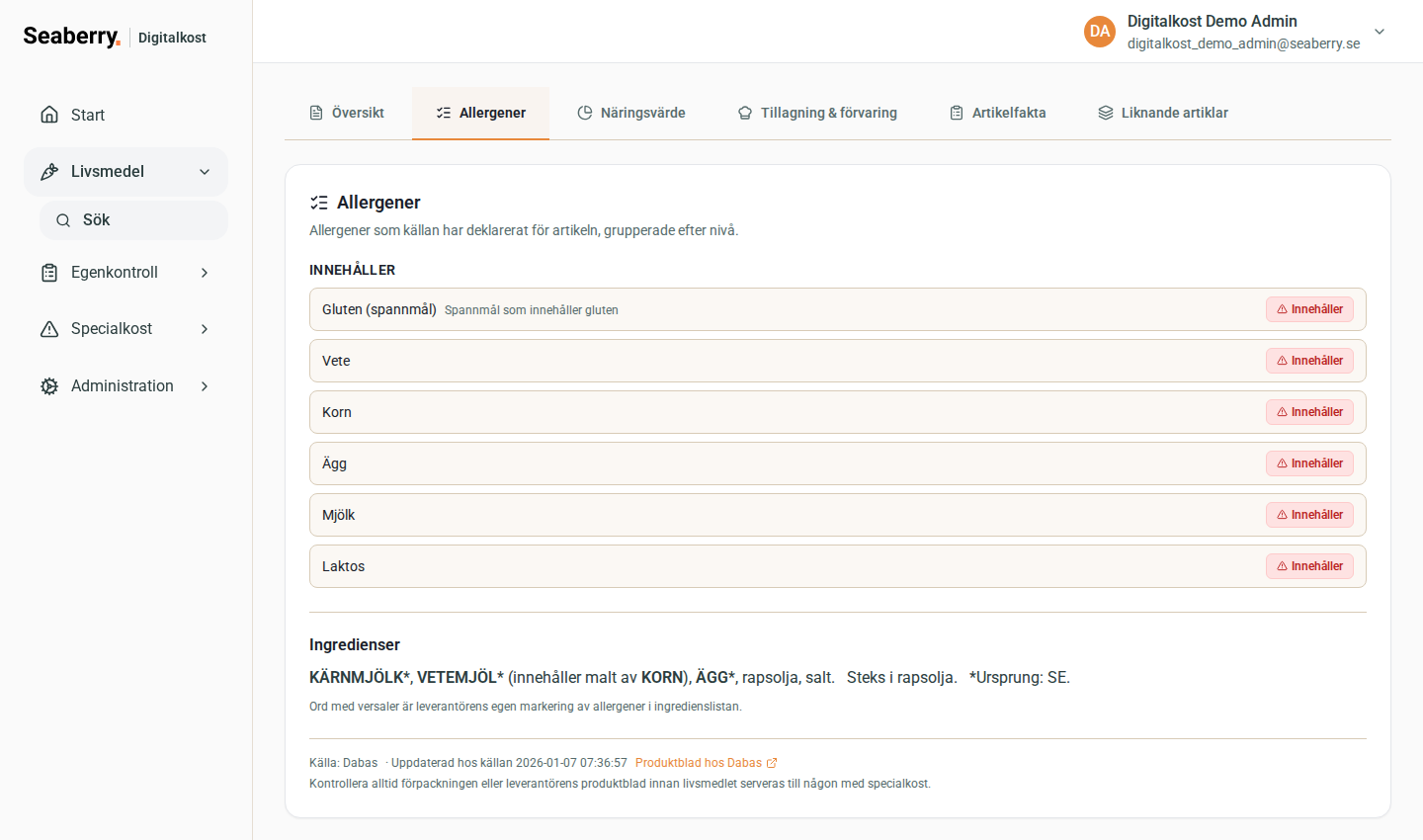The height and width of the screenshot is (840, 1423).
Task: Click the carrot icon beside Livsmedel
Action: pos(49,172)
